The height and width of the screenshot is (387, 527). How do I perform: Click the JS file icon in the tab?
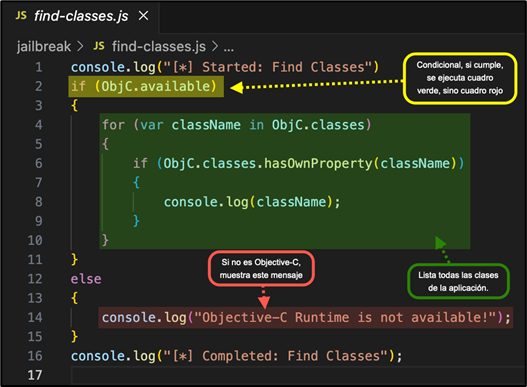pos(21,15)
